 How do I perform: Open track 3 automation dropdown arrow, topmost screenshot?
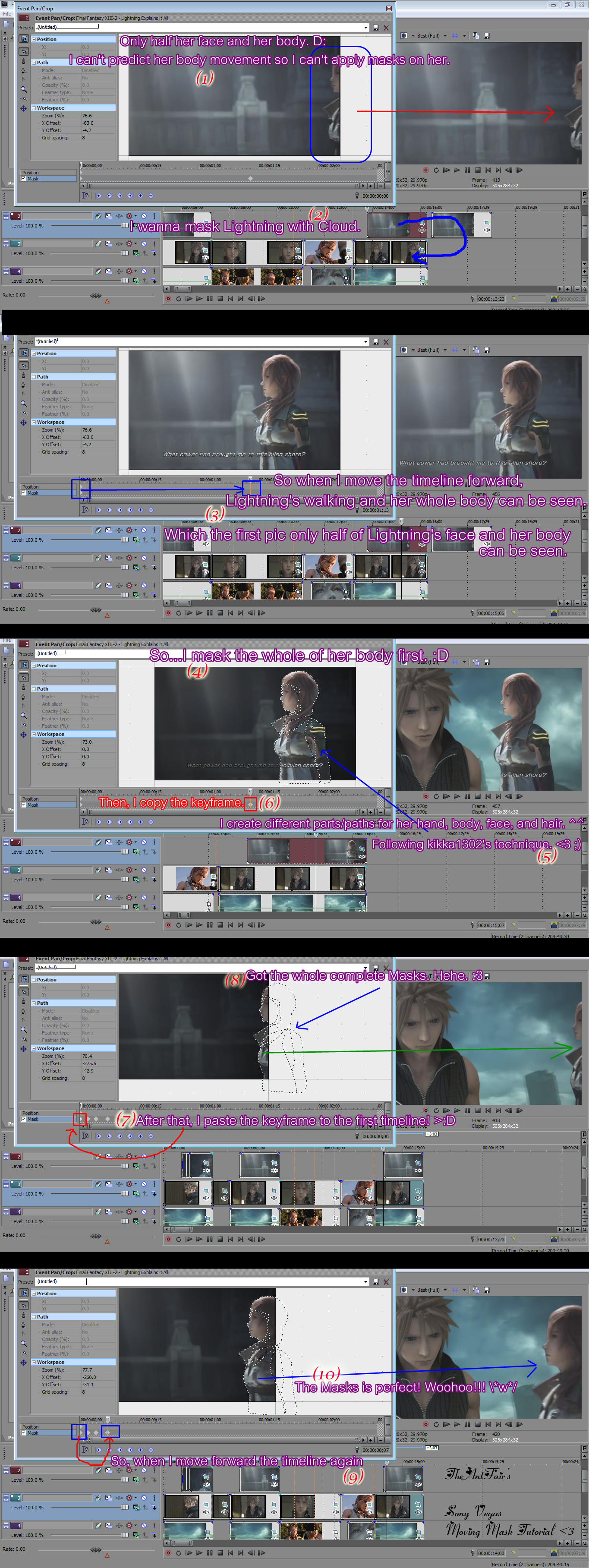135,243
